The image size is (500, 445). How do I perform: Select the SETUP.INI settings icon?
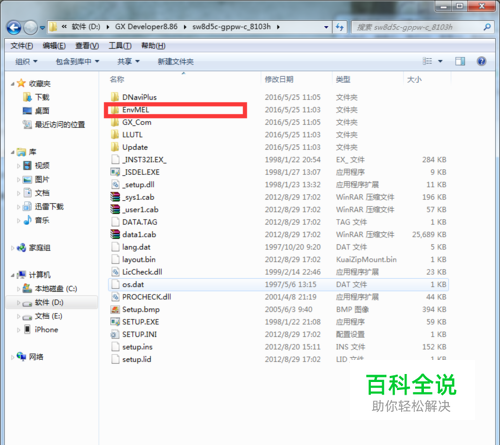click(x=115, y=334)
